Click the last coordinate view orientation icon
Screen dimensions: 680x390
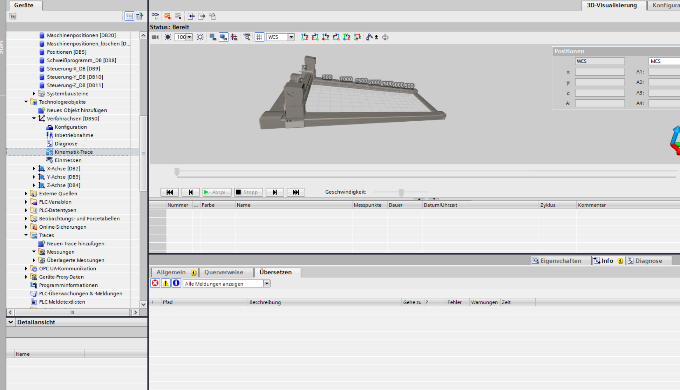(357, 37)
